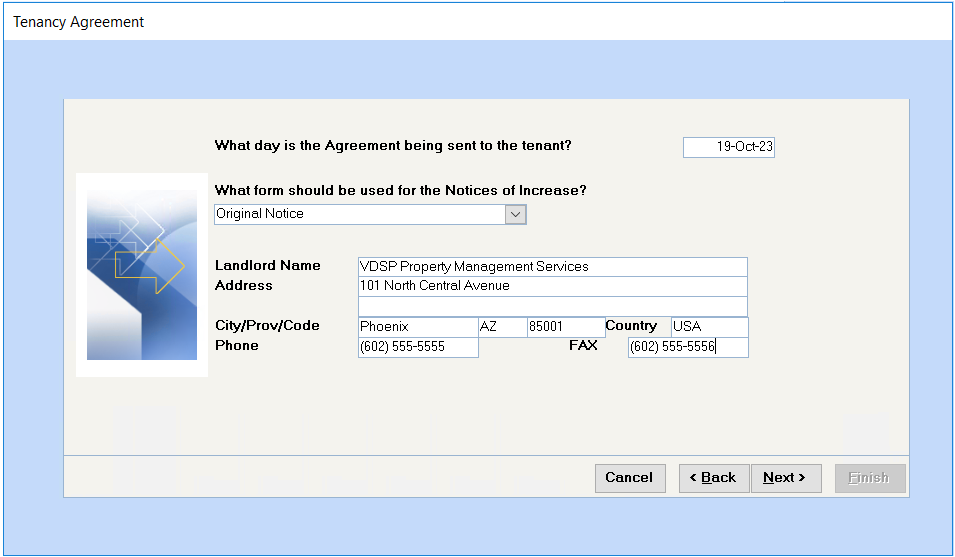Proceed with the Next button
Screen dimensions: 955x557
point(785,478)
